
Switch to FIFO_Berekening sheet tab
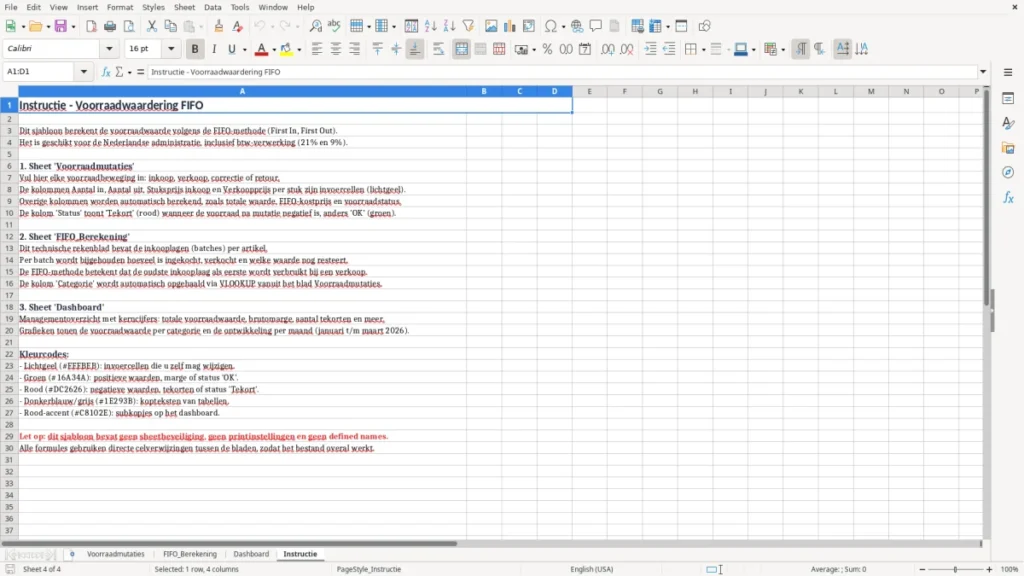coord(189,554)
